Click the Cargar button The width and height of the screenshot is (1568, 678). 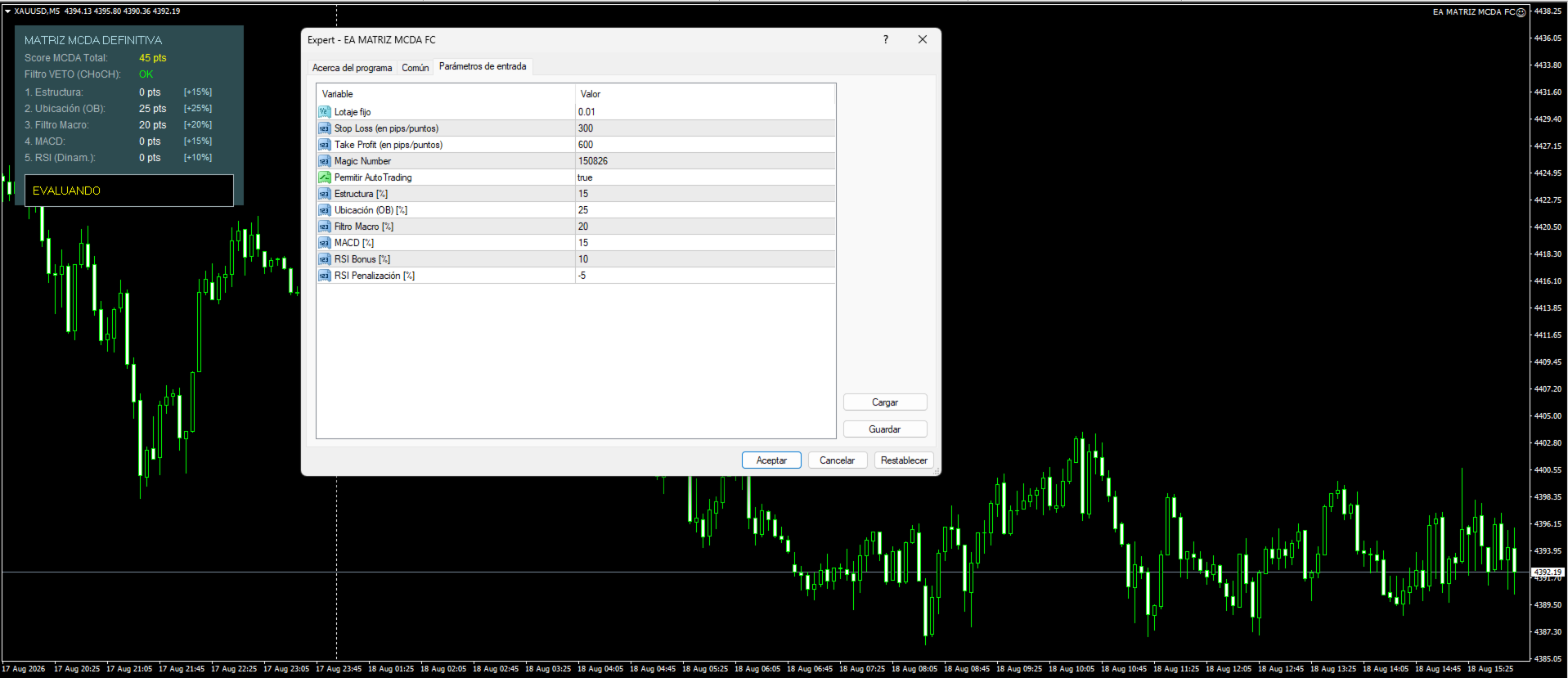pyautogui.click(x=885, y=402)
